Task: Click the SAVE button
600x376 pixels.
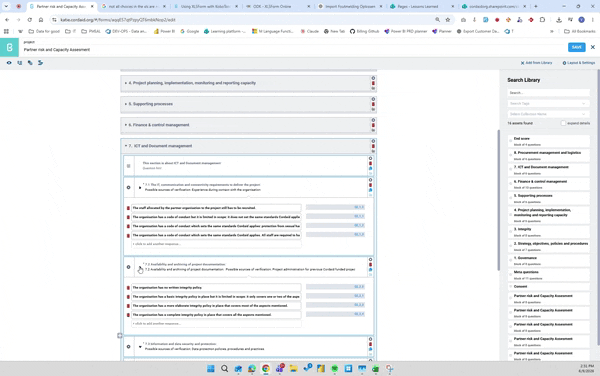Action: point(577,47)
